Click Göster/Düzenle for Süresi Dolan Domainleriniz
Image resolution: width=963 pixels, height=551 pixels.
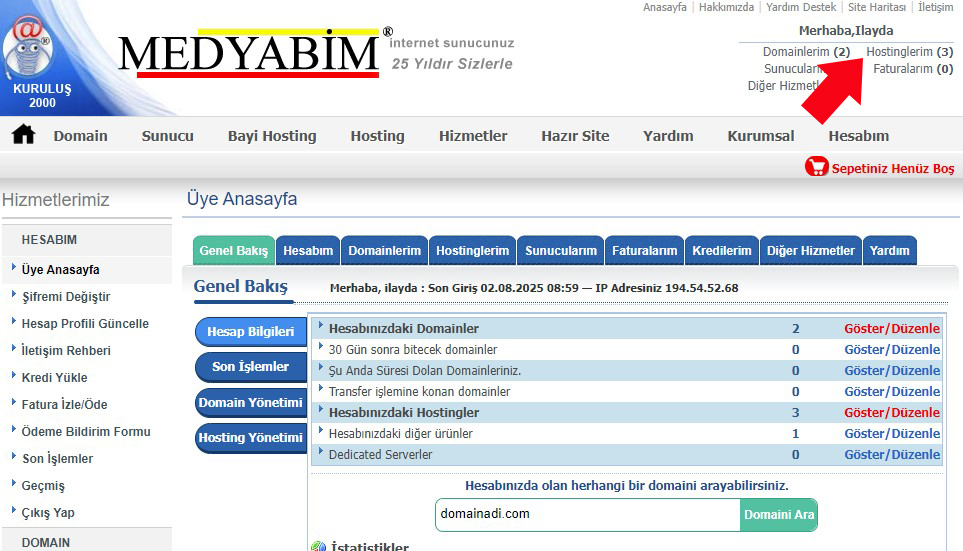pos(892,370)
